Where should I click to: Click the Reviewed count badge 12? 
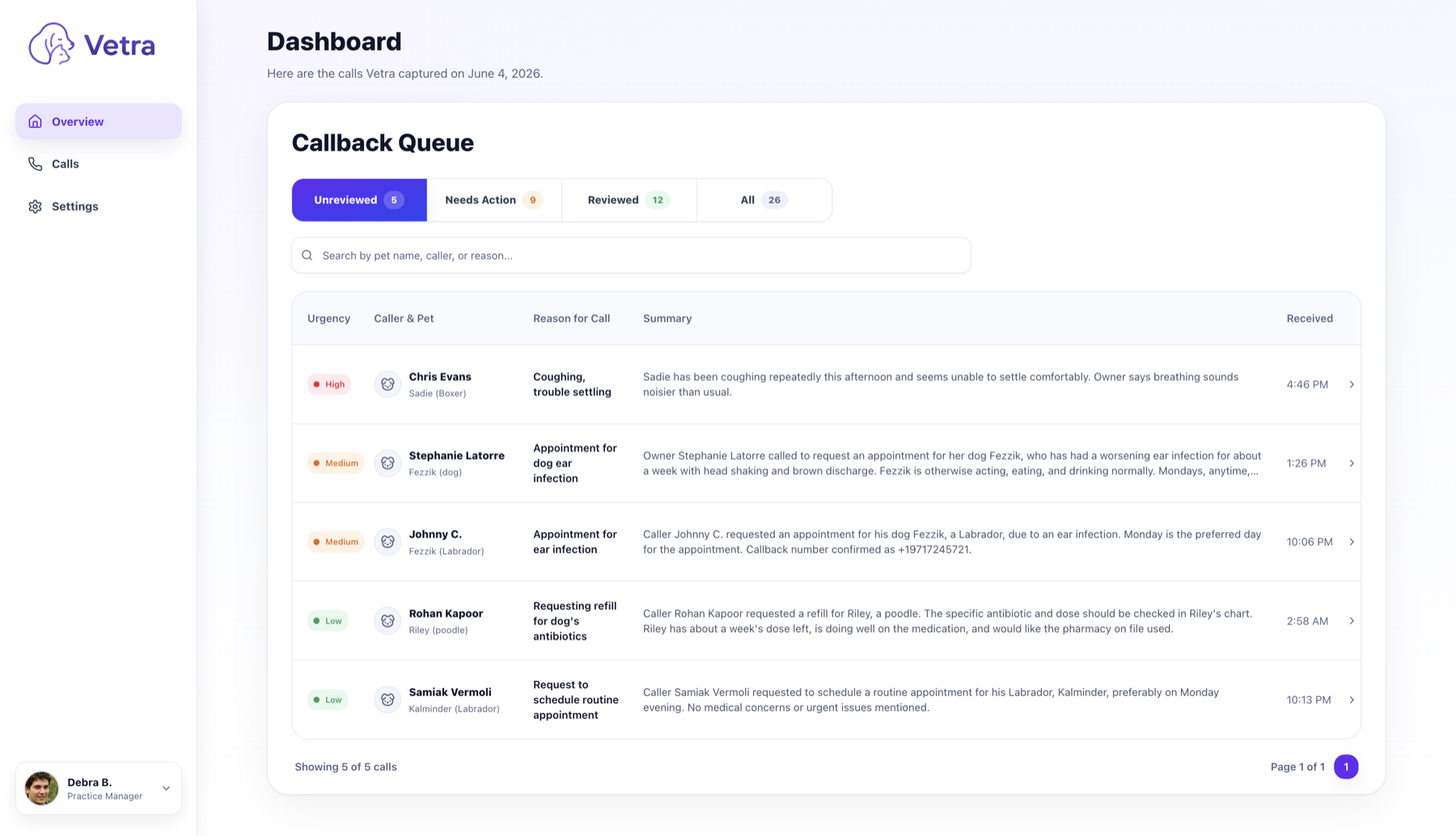[658, 200]
